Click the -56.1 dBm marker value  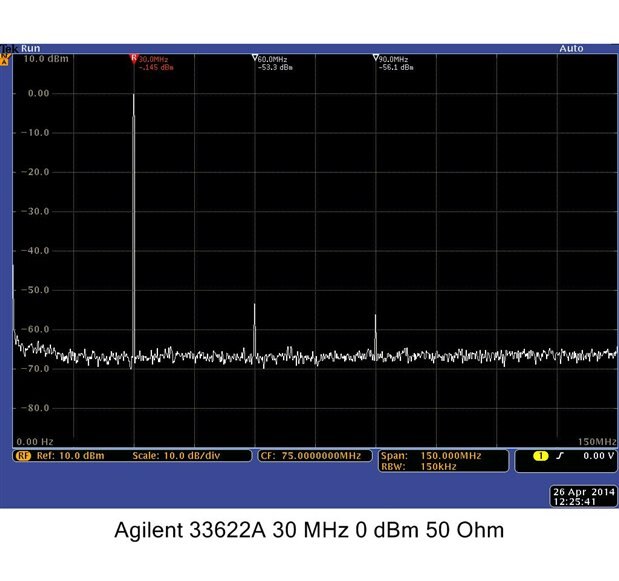tap(396, 67)
